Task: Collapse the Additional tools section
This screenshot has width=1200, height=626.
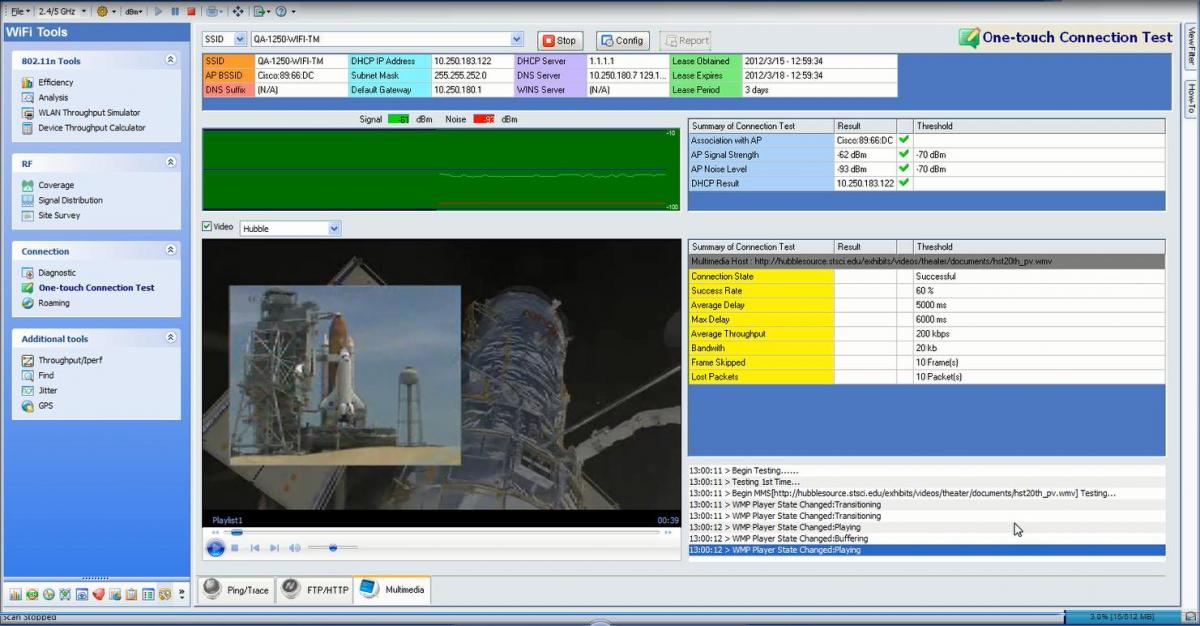Action: click(170, 338)
